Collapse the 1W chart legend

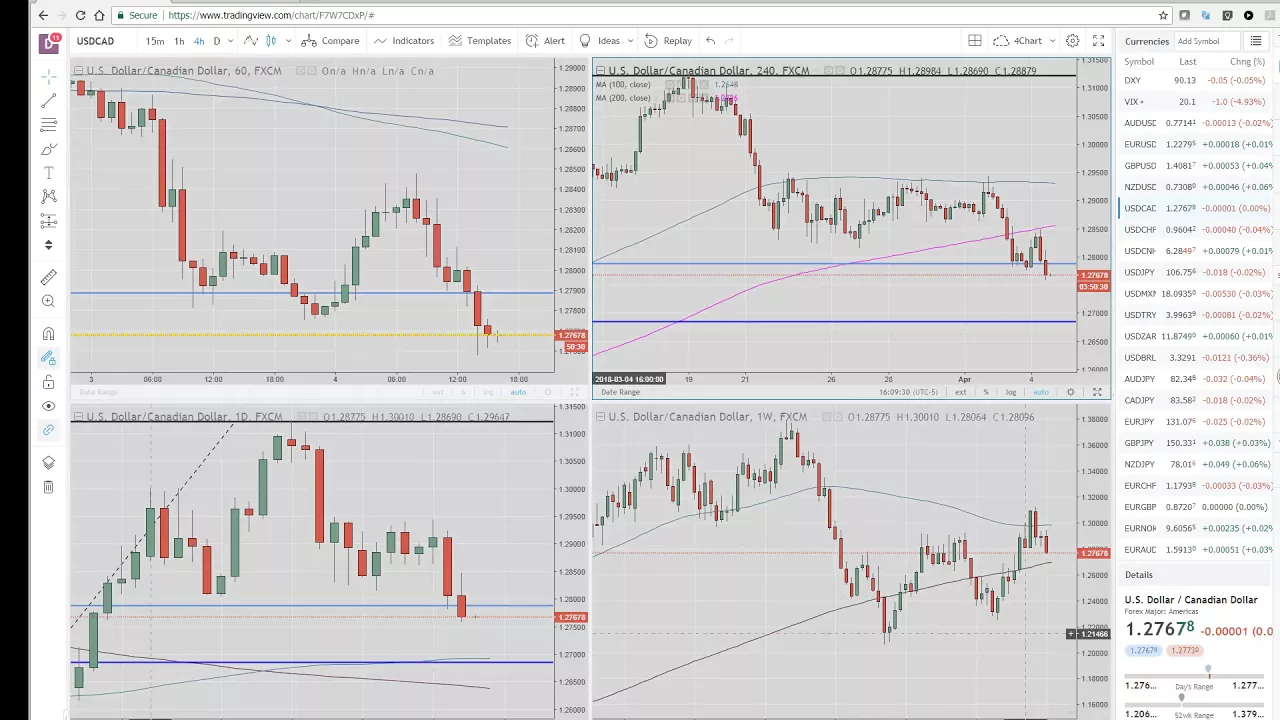coord(599,417)
